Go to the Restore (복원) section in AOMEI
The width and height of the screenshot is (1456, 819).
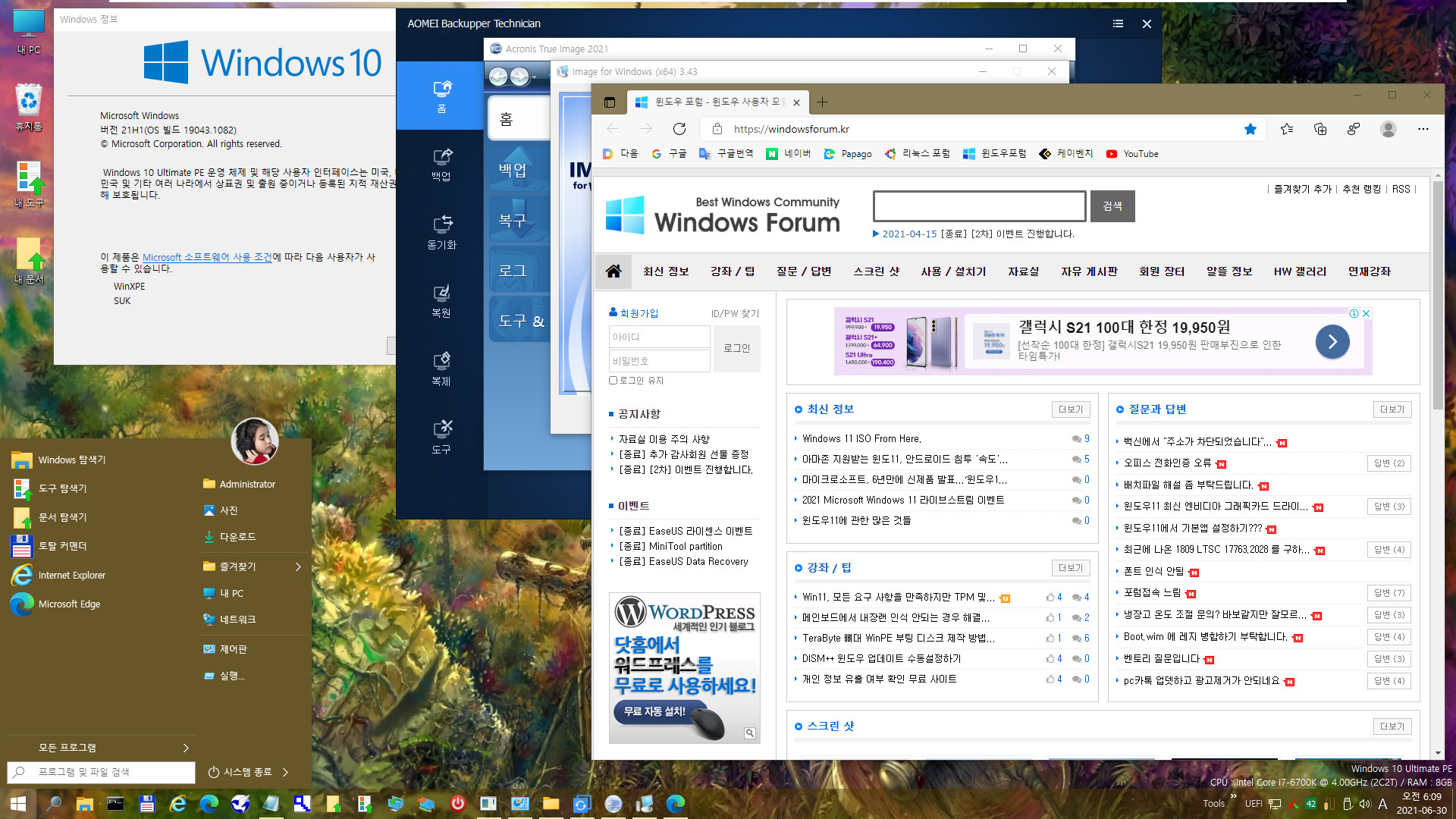point(441,301)
